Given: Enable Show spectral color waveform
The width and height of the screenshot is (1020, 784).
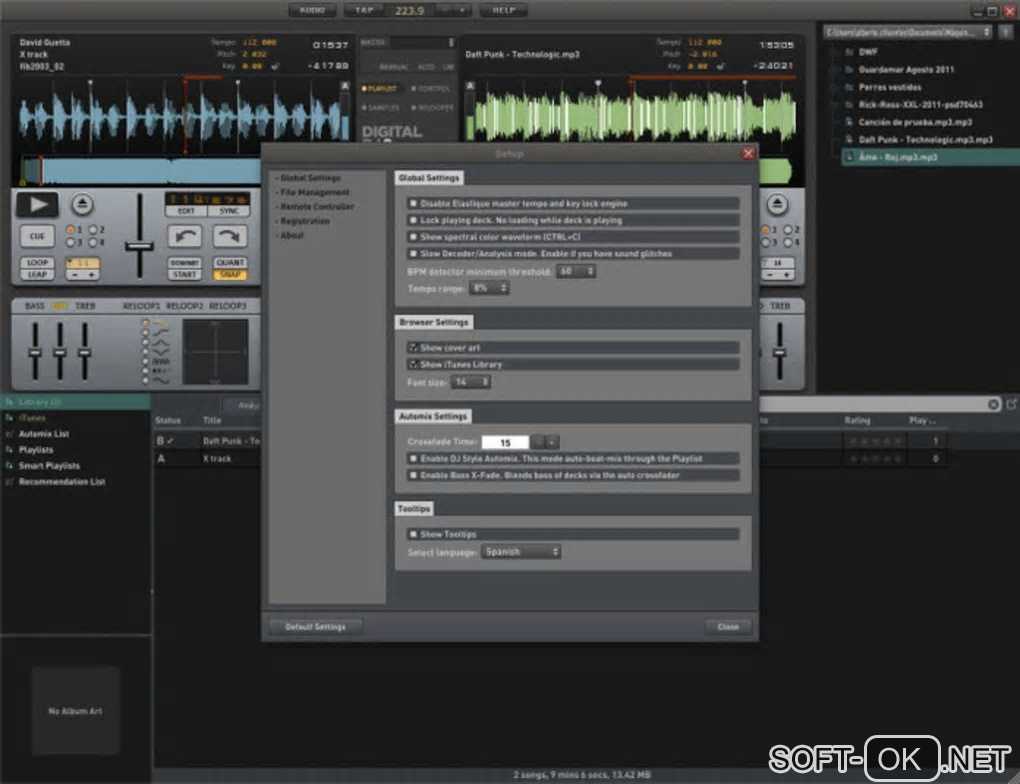Looking at the screenshot, I should coord(412,237).
